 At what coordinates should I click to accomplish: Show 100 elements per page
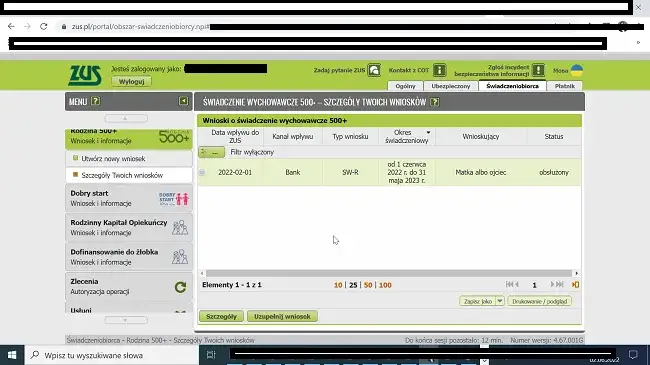click(385, 285)
